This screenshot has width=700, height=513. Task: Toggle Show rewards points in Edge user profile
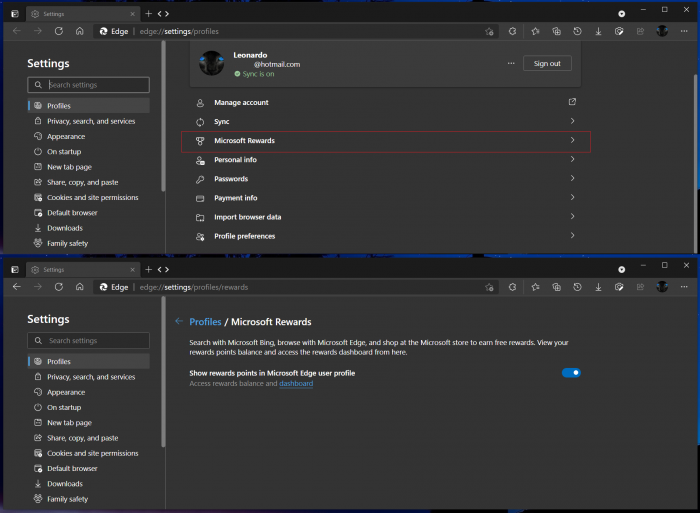click(x=571, y=373)
